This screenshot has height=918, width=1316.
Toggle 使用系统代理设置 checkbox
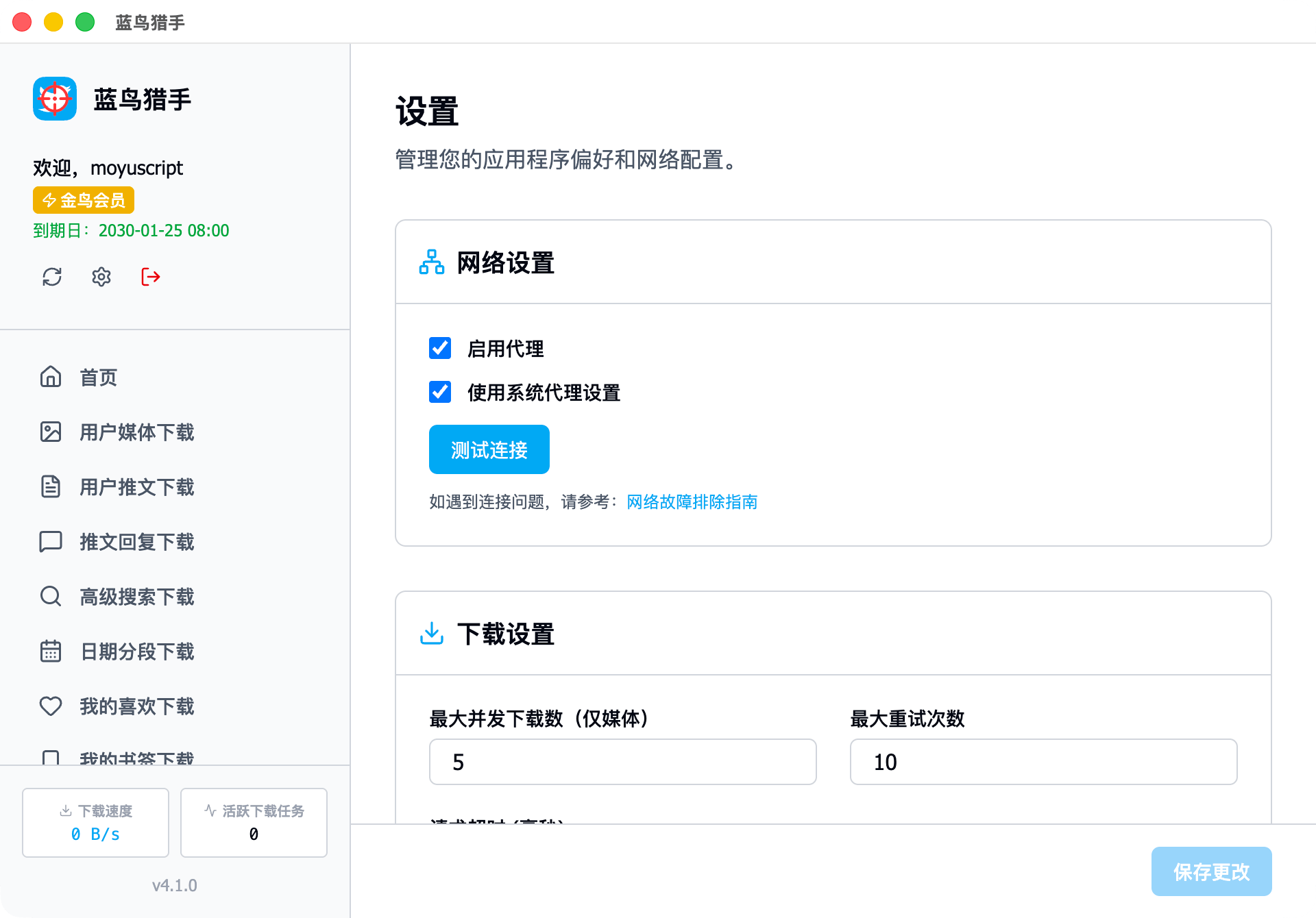click(440, 392)
